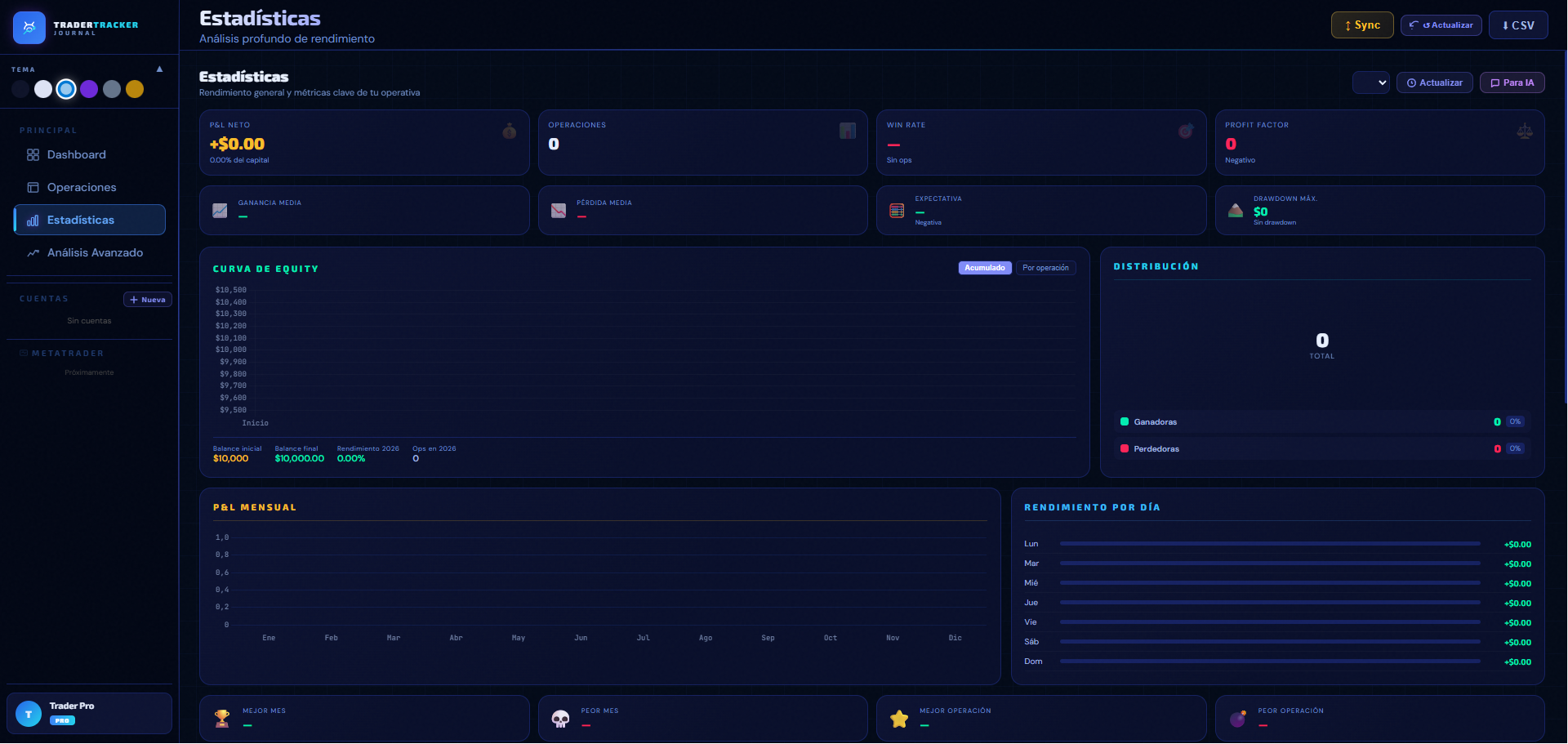Switch equity curve to Por operación
1568x744 pixels.
click(1045, 268)
